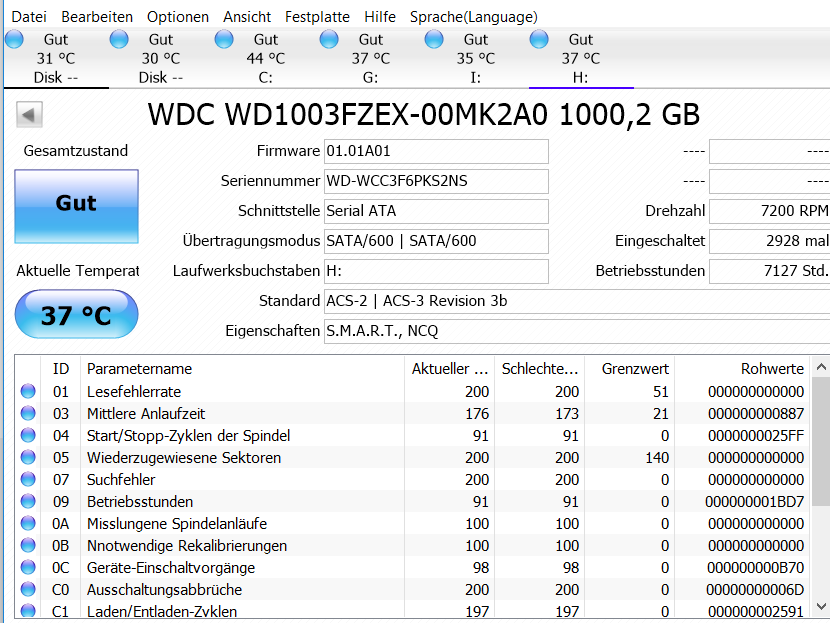Screen dimensions: 830x623
Task: Select the first Disk -- tab at 31 °C
Action: 56,59
